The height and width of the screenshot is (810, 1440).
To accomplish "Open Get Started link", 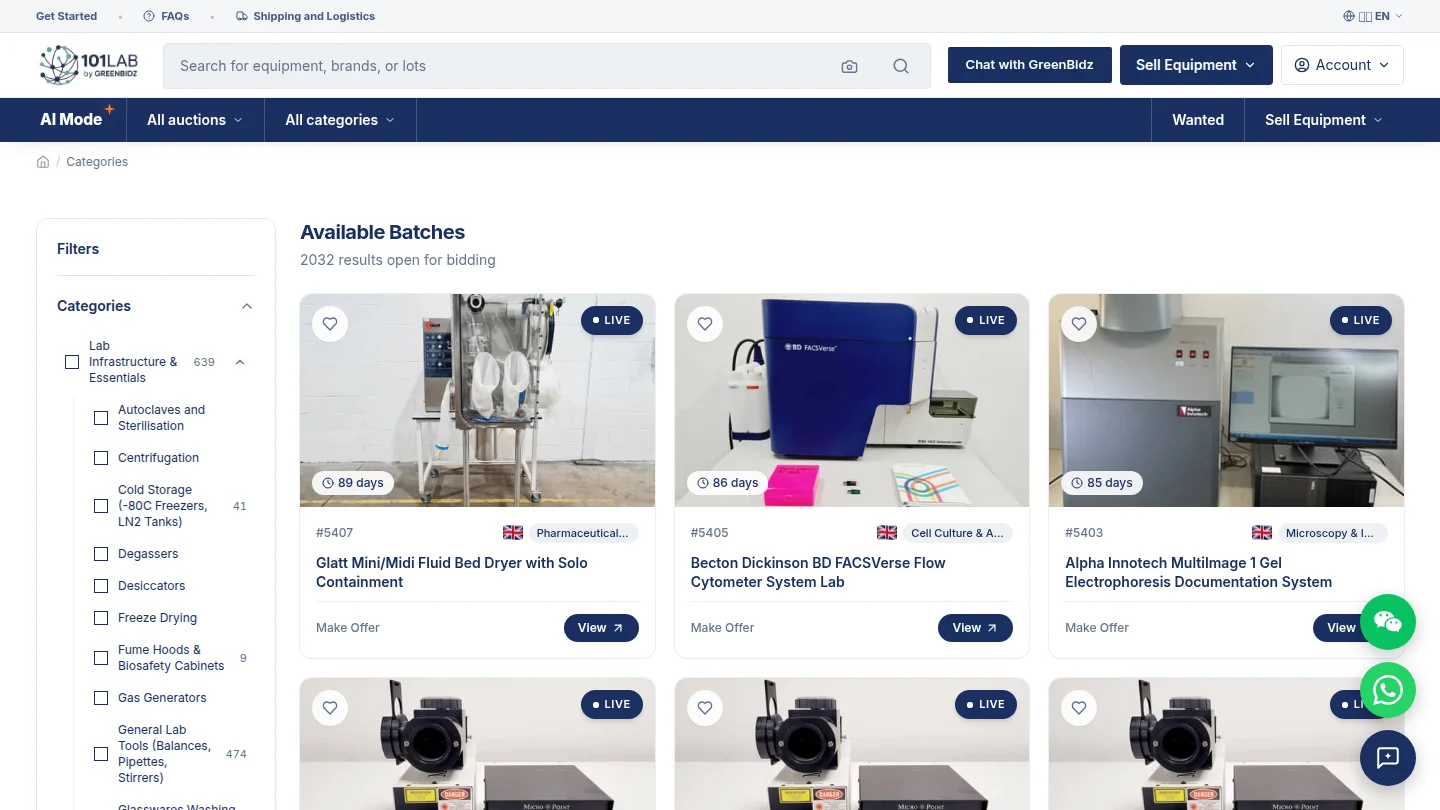I will (67, 16).
